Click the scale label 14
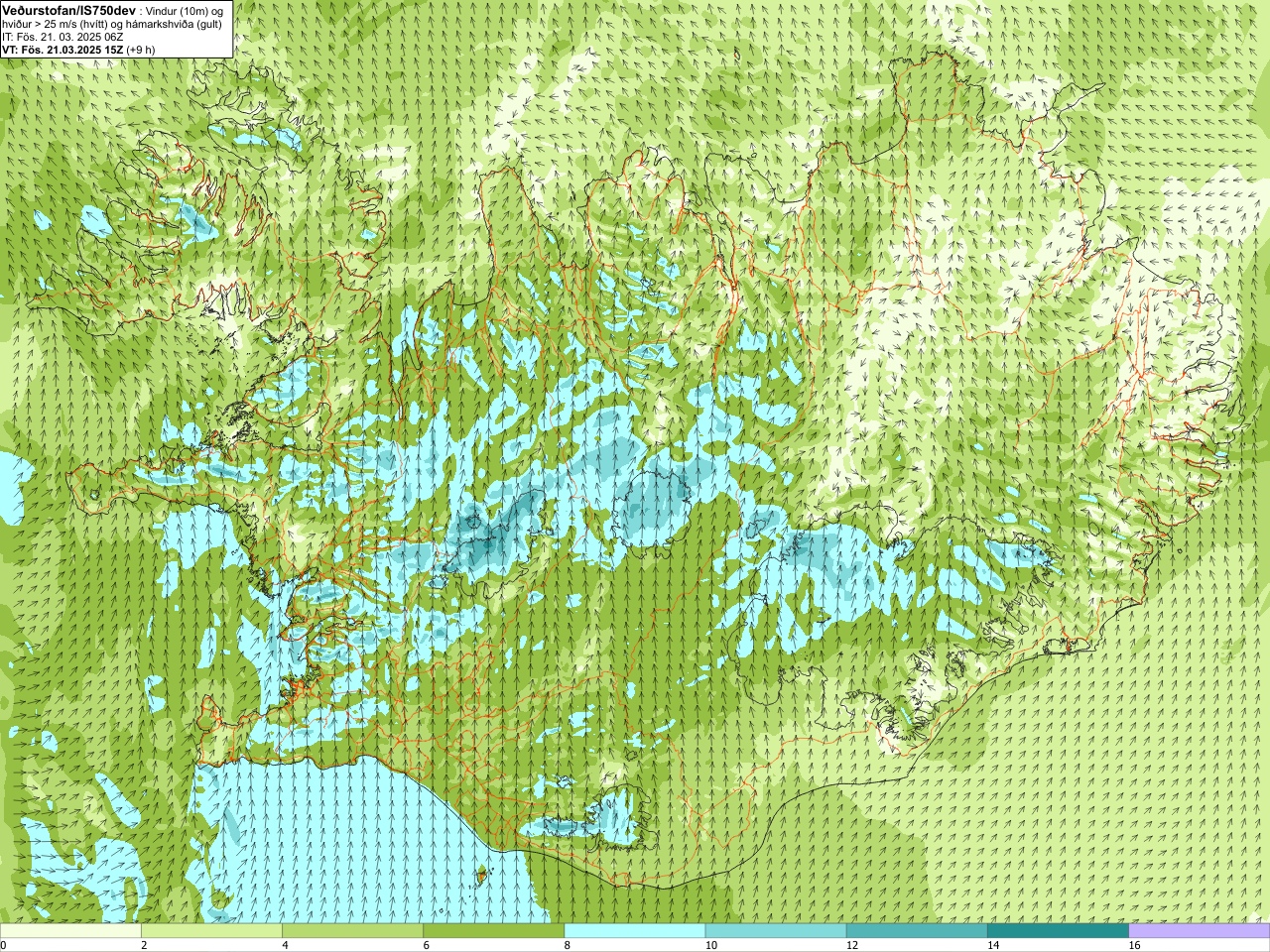The height and width of the screenshot is (952, 1270). [x=992, y=945]
